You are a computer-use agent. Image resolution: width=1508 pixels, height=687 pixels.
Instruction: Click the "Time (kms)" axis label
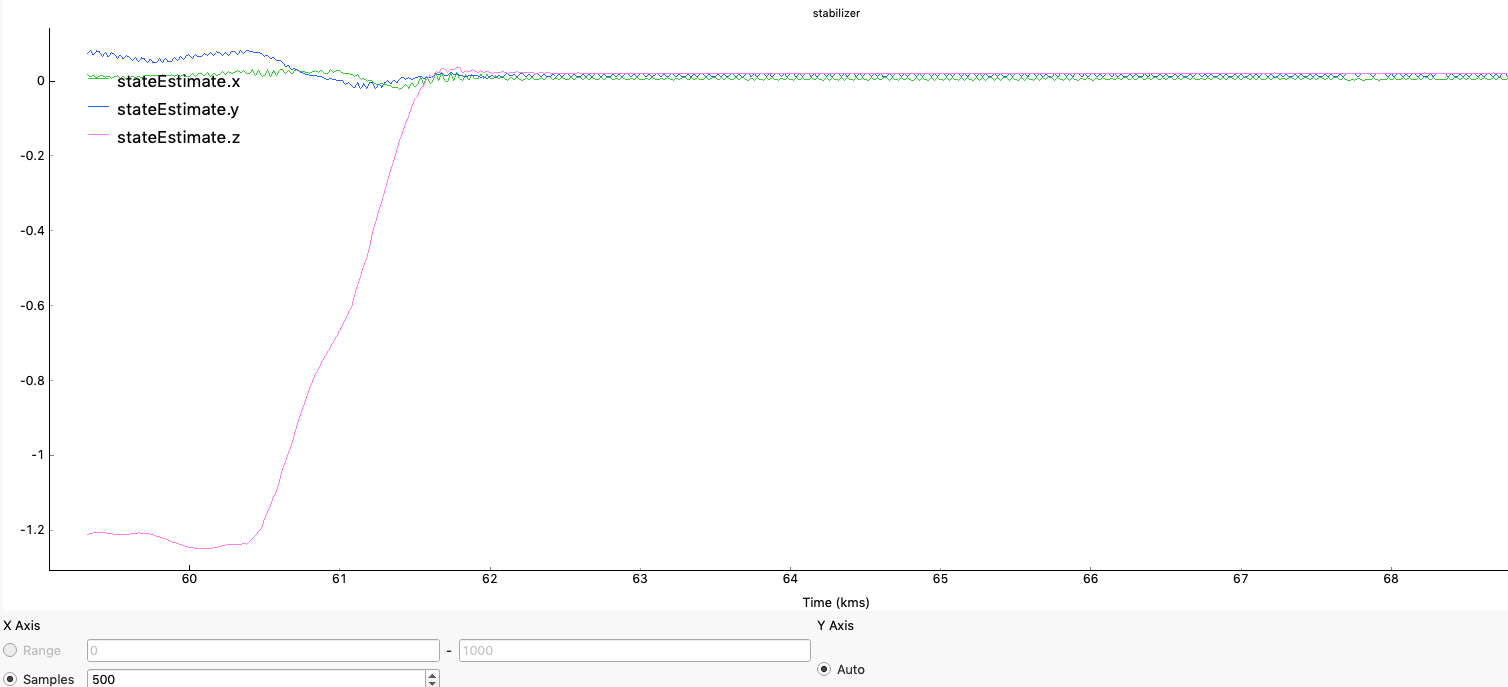click(835, 602)
